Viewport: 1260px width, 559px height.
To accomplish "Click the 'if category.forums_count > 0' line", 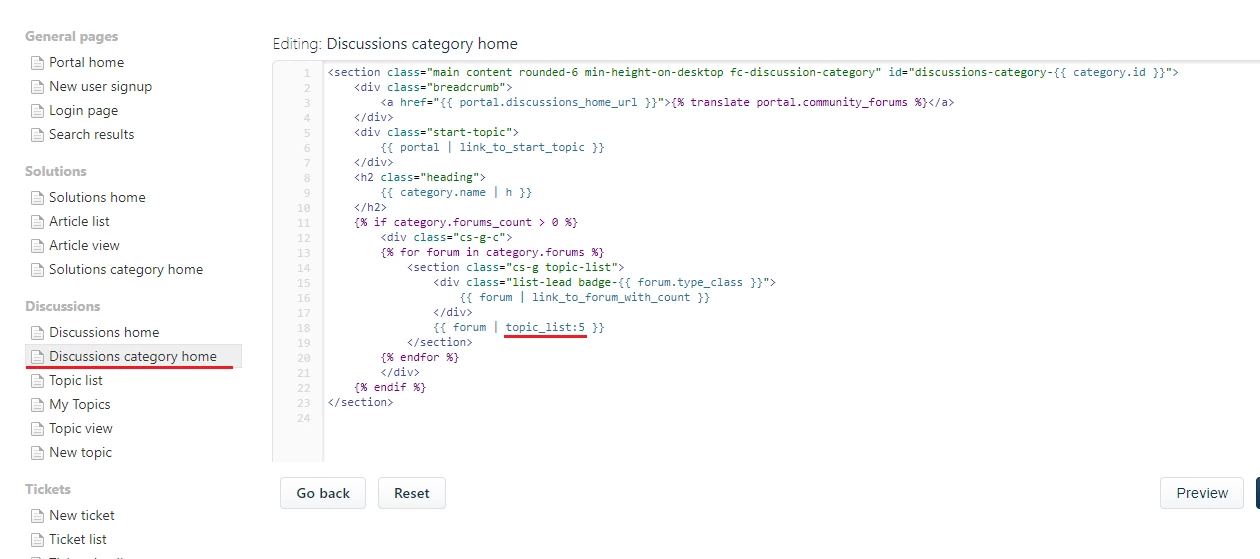I will point(466,222).
